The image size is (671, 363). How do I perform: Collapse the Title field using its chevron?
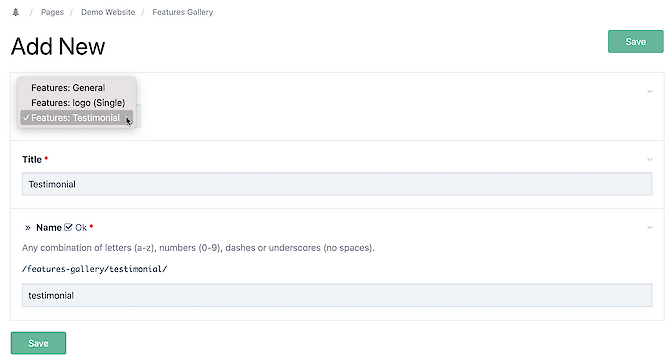tap(650, 159)
